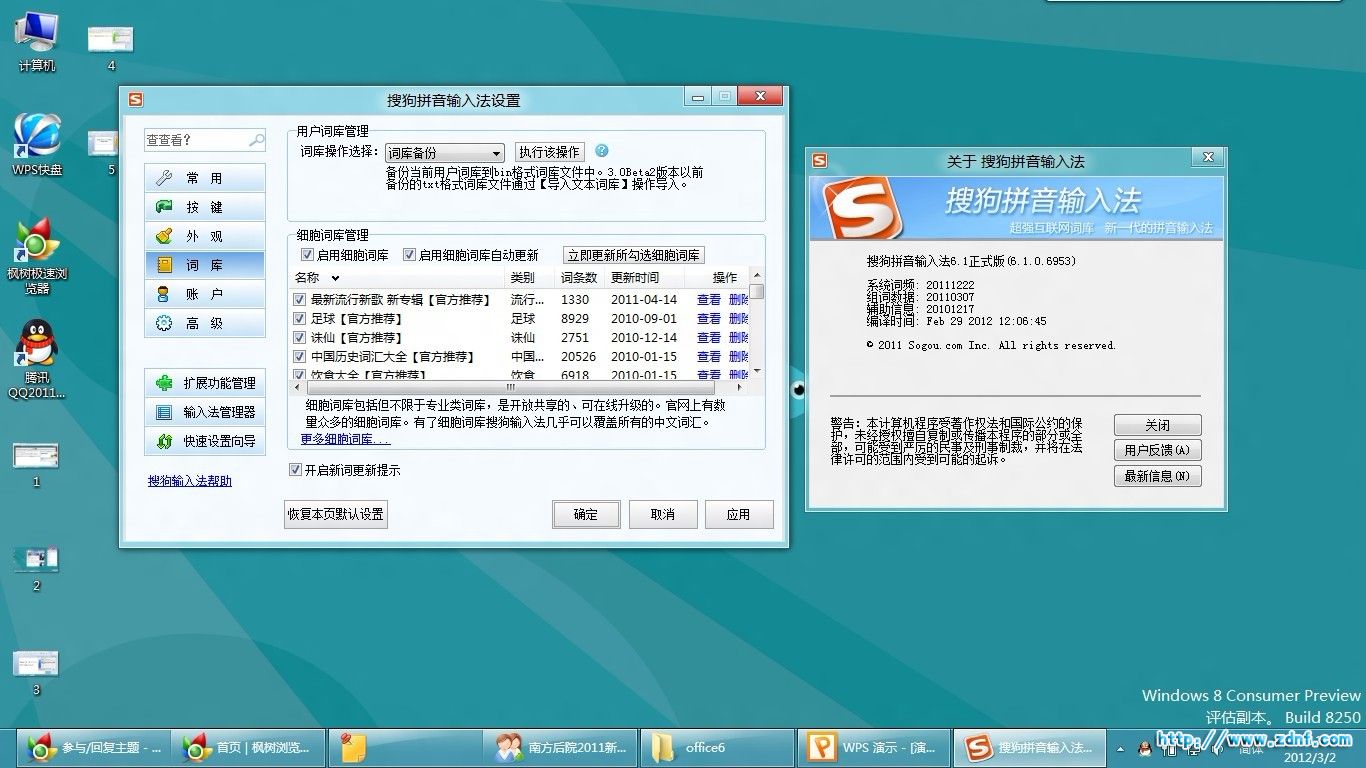Click the arrow beside the 名称 column header
1366x768 pixels.
click(336, 278)
